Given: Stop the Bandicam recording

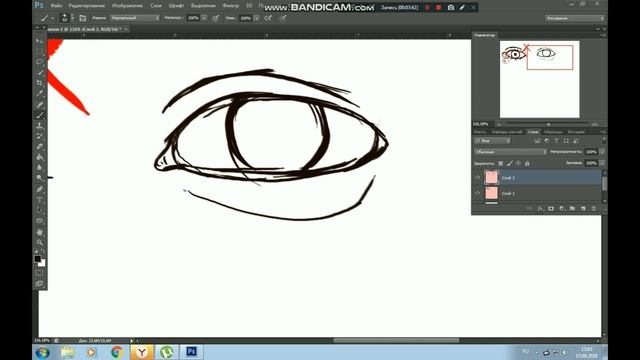Looking at the screenshot, I should click(x=439, y=7).
